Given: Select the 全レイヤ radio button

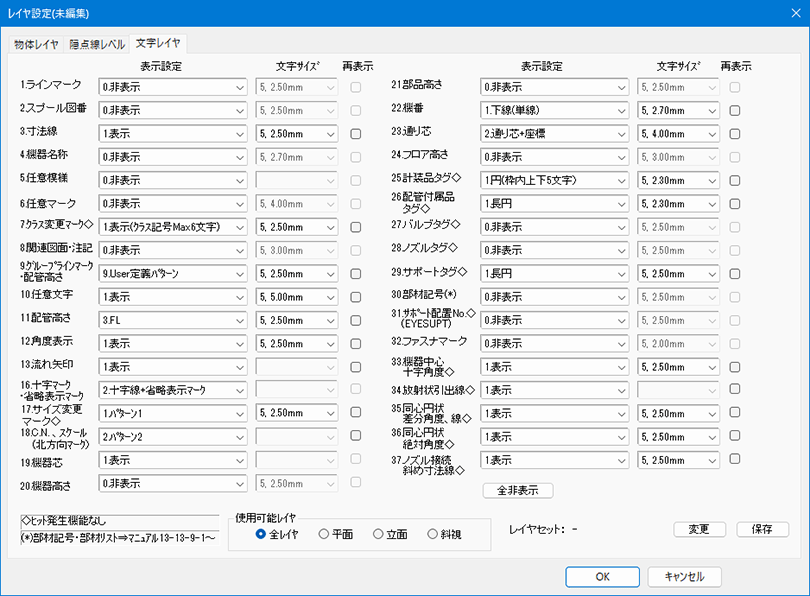Looking at the screenshot, I should click(x=277, y=534).
